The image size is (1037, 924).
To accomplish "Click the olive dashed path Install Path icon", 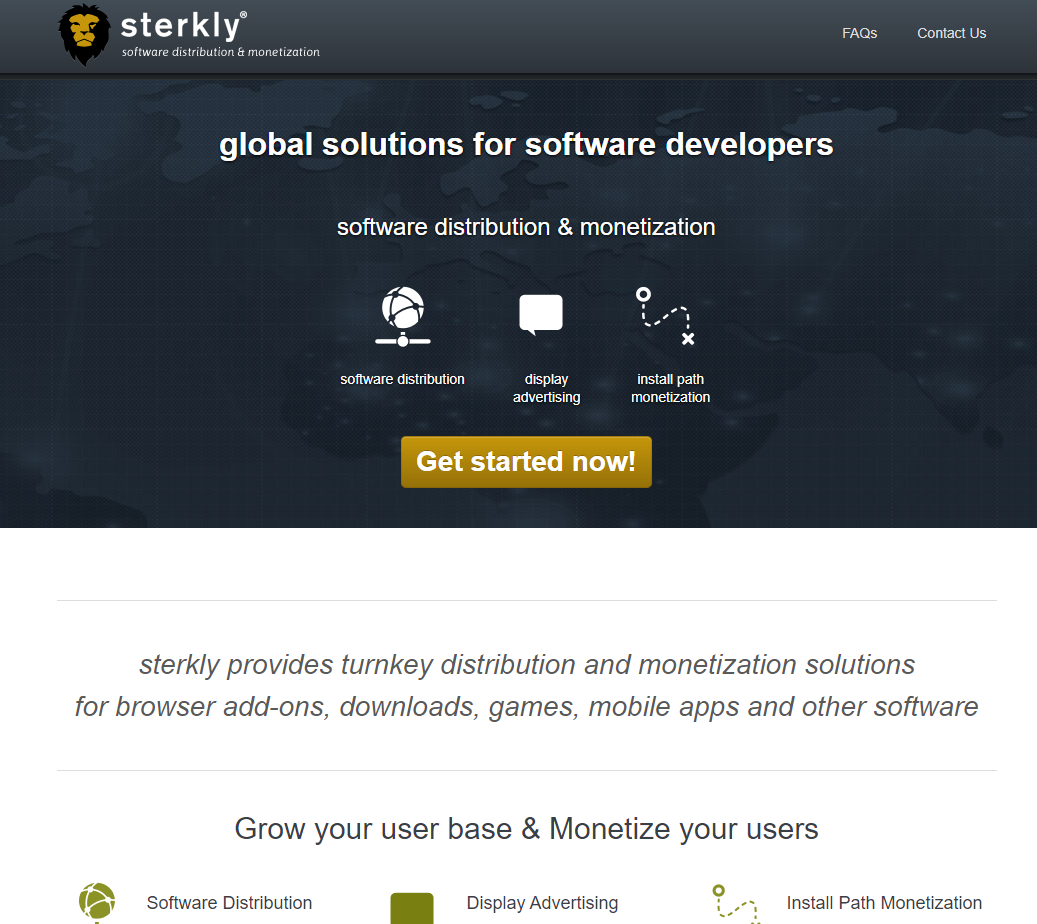I will click(x=735, y=904).
